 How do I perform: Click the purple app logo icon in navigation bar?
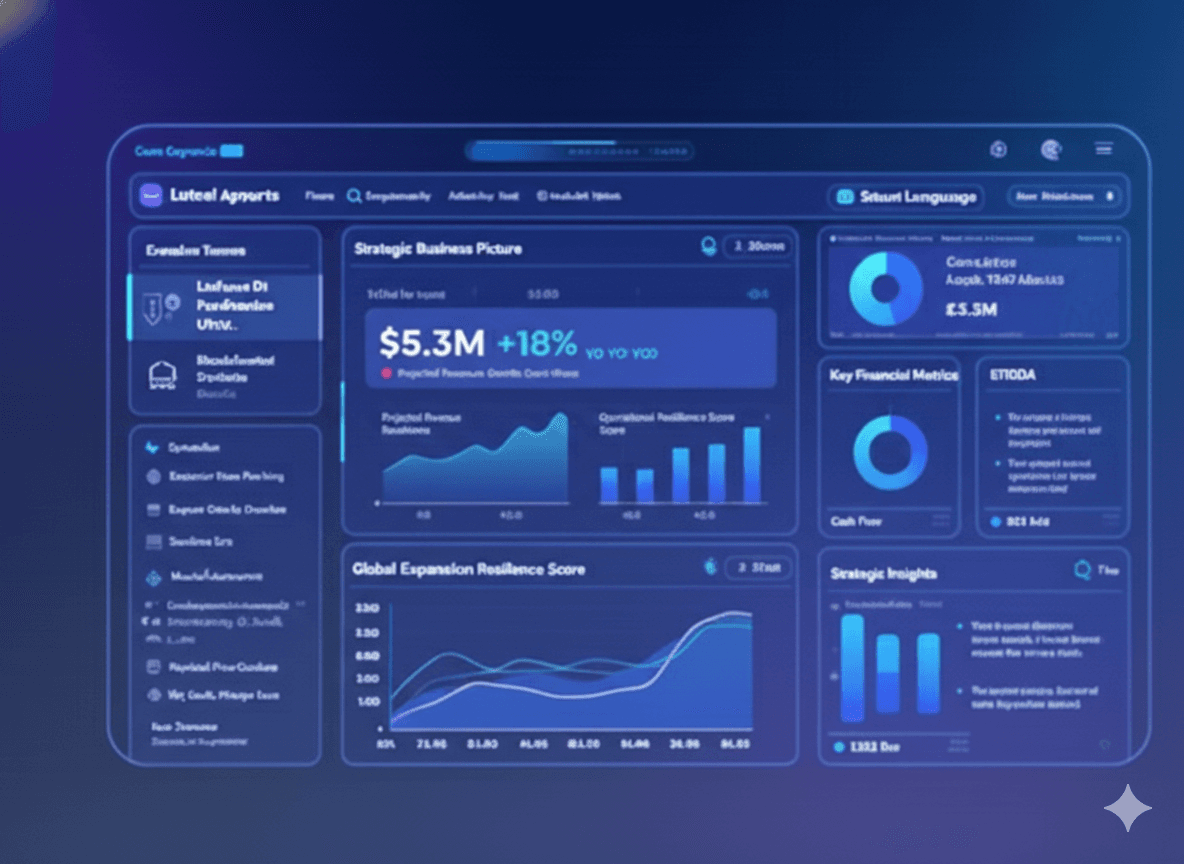[151, 196]
